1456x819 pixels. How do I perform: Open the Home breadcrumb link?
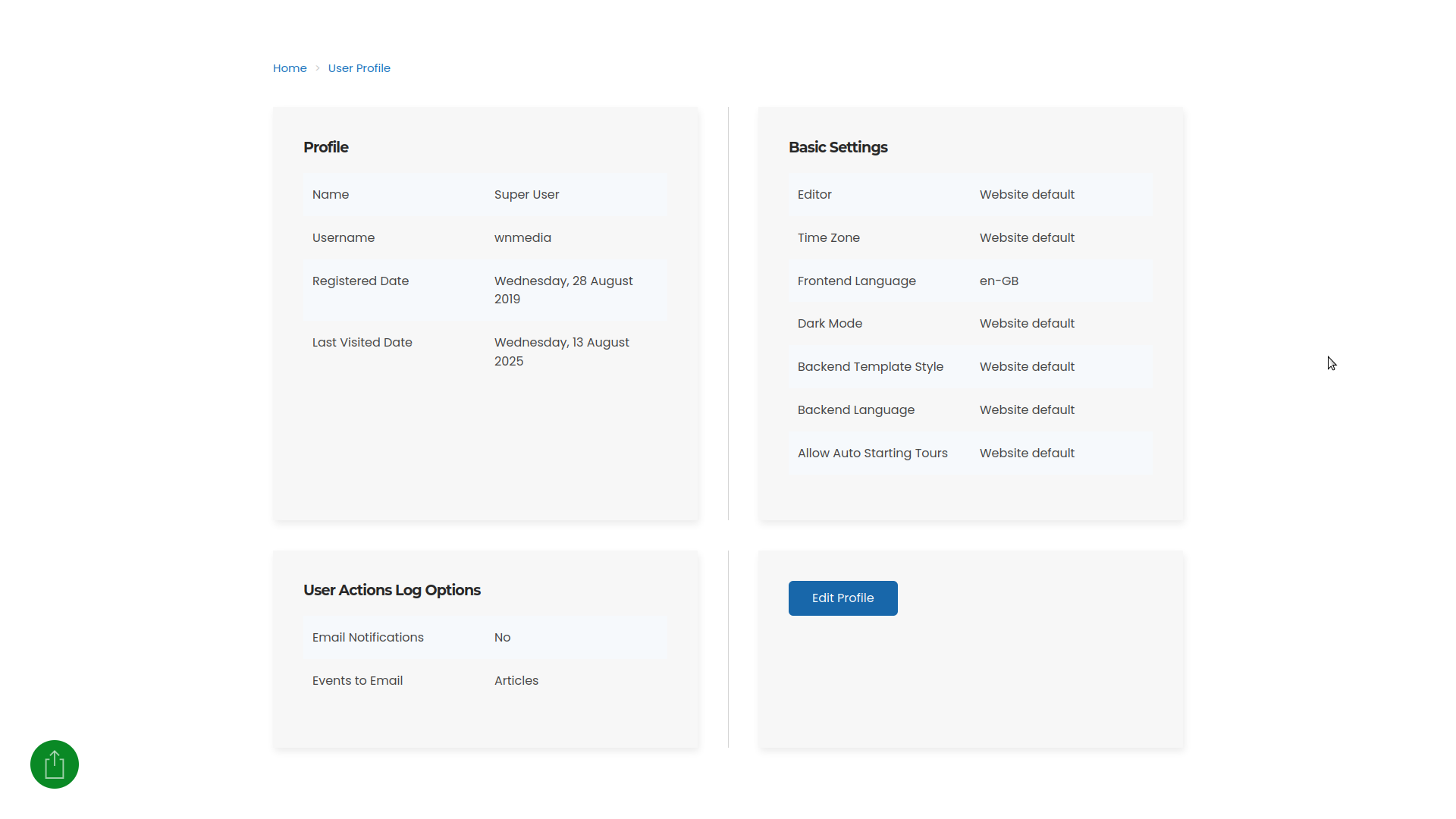coord(290,68)
